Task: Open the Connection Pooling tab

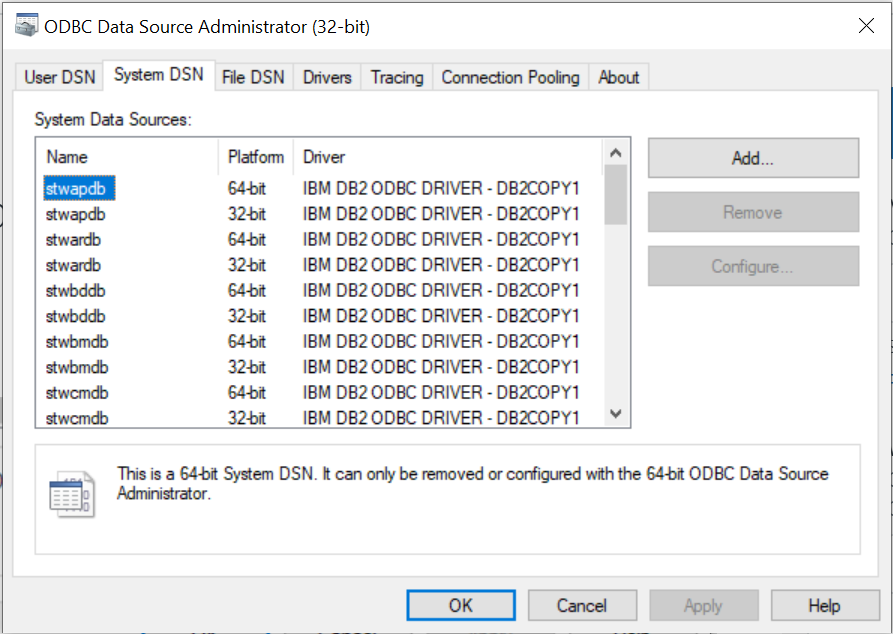Action: [x=510, y=77]
